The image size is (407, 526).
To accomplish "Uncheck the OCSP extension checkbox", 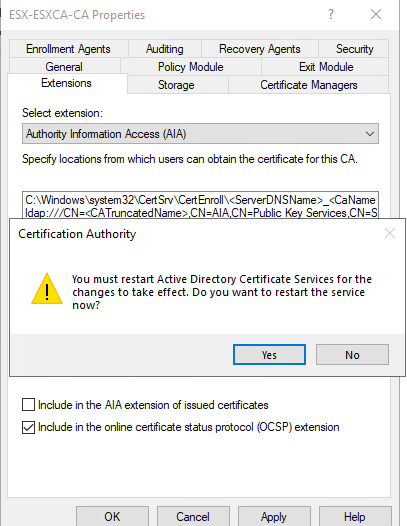I will [x=29, y=427].
